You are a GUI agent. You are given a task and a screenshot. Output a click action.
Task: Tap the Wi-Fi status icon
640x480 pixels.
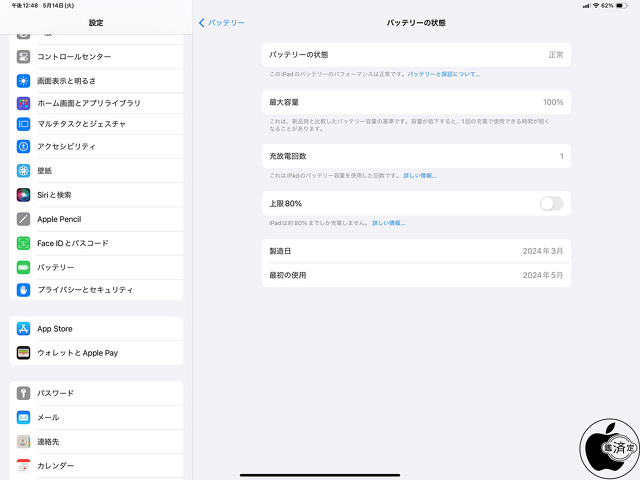pyautogui.click(x=596, y=6)
